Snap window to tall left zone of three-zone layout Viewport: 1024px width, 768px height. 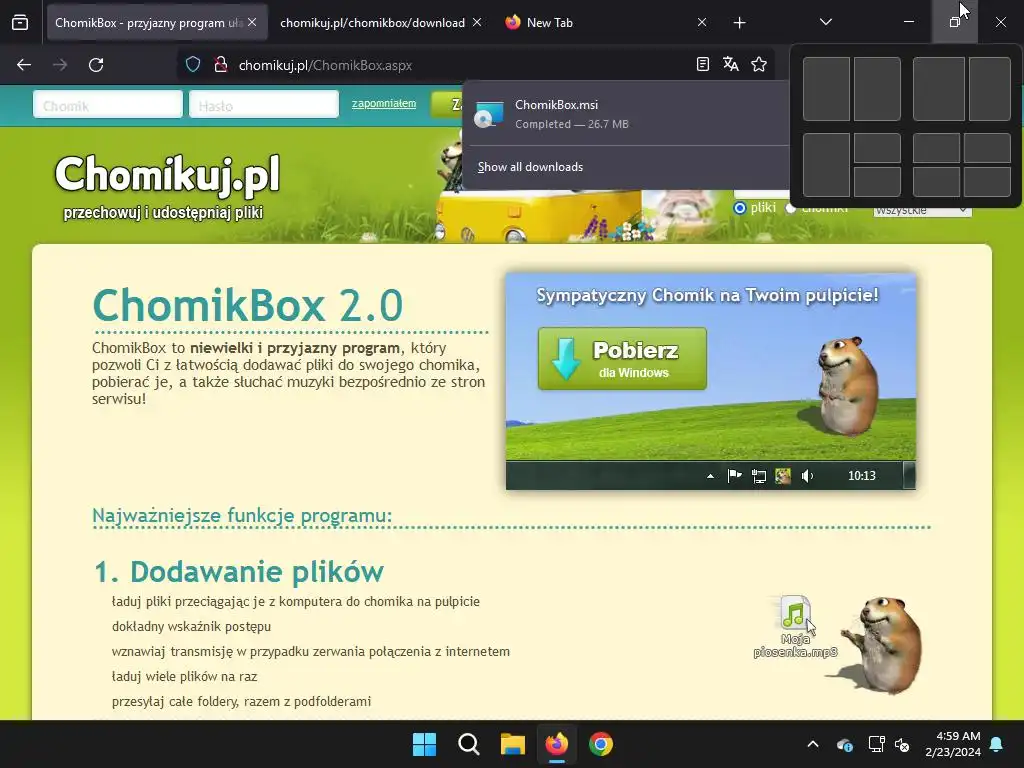click(x=826, y=165)
